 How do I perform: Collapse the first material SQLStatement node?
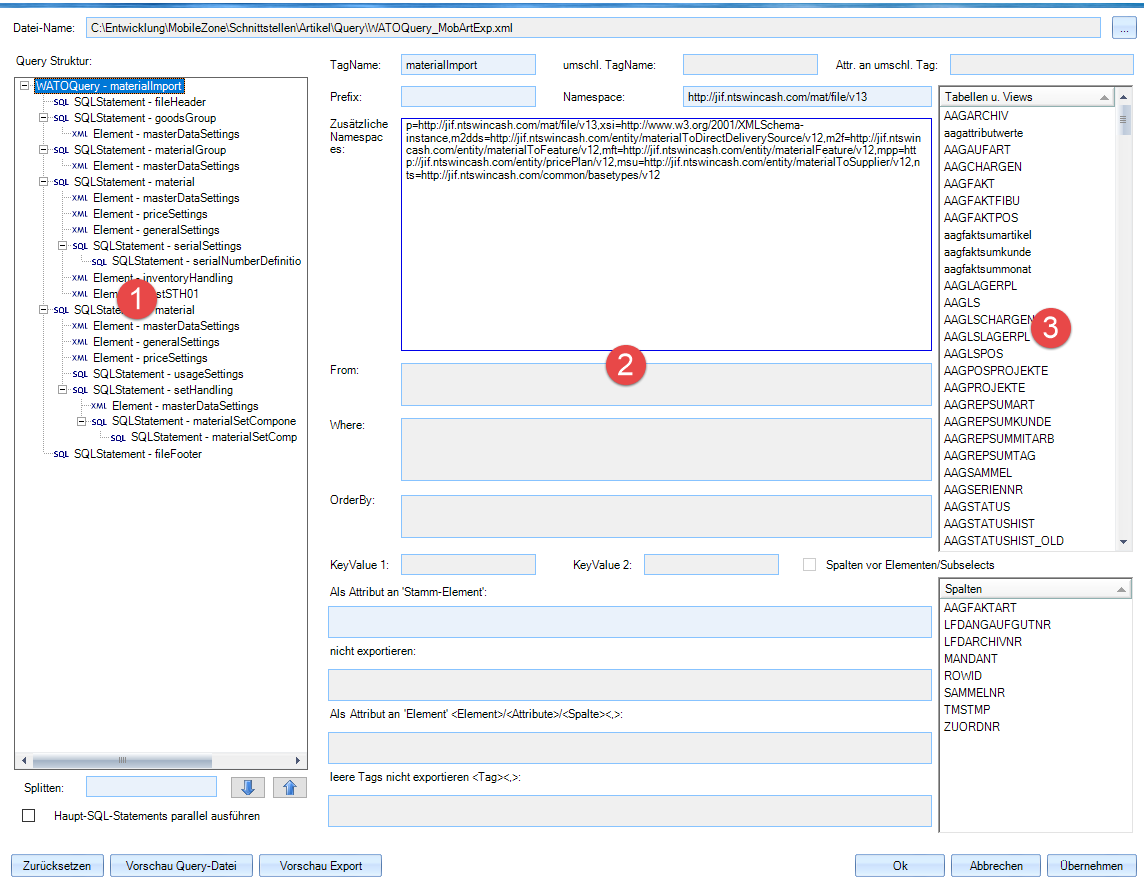click(x=43, y=182)
